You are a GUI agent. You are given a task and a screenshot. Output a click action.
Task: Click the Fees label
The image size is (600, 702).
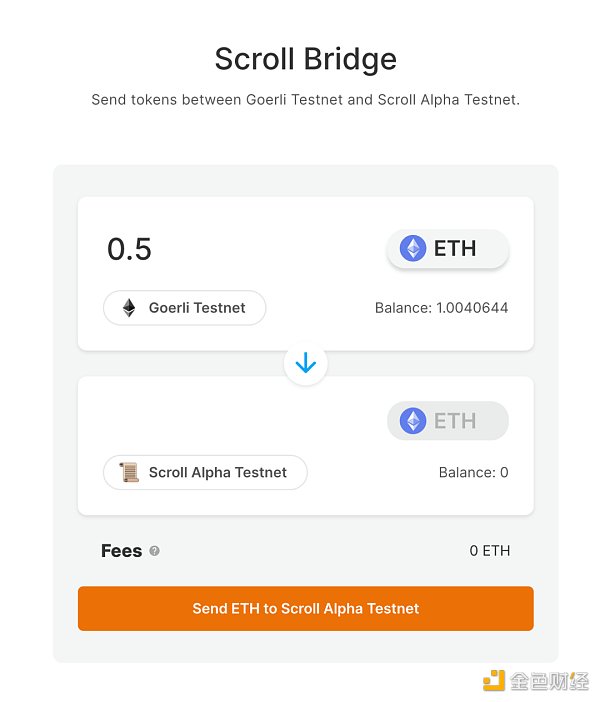click(121, 551)
